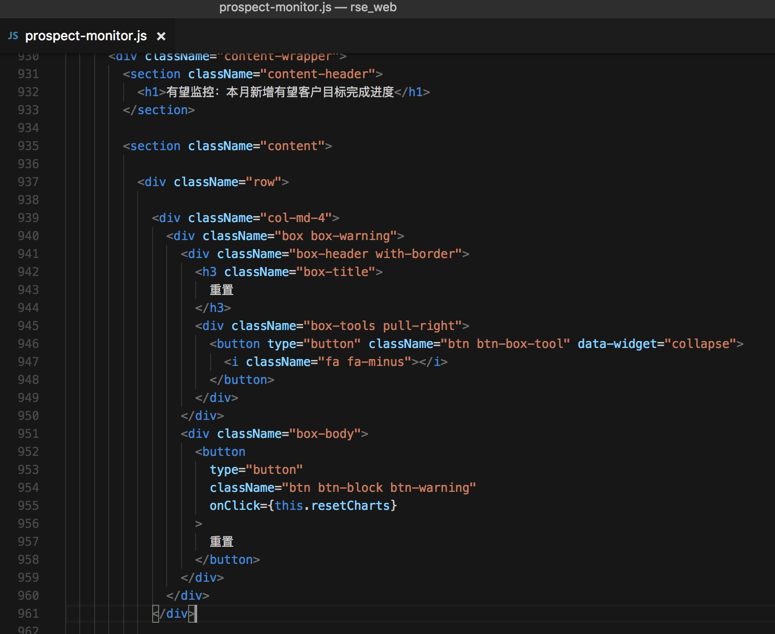
Task: Click the h1 heading text on line 932
Action: (x=280, y=92)
